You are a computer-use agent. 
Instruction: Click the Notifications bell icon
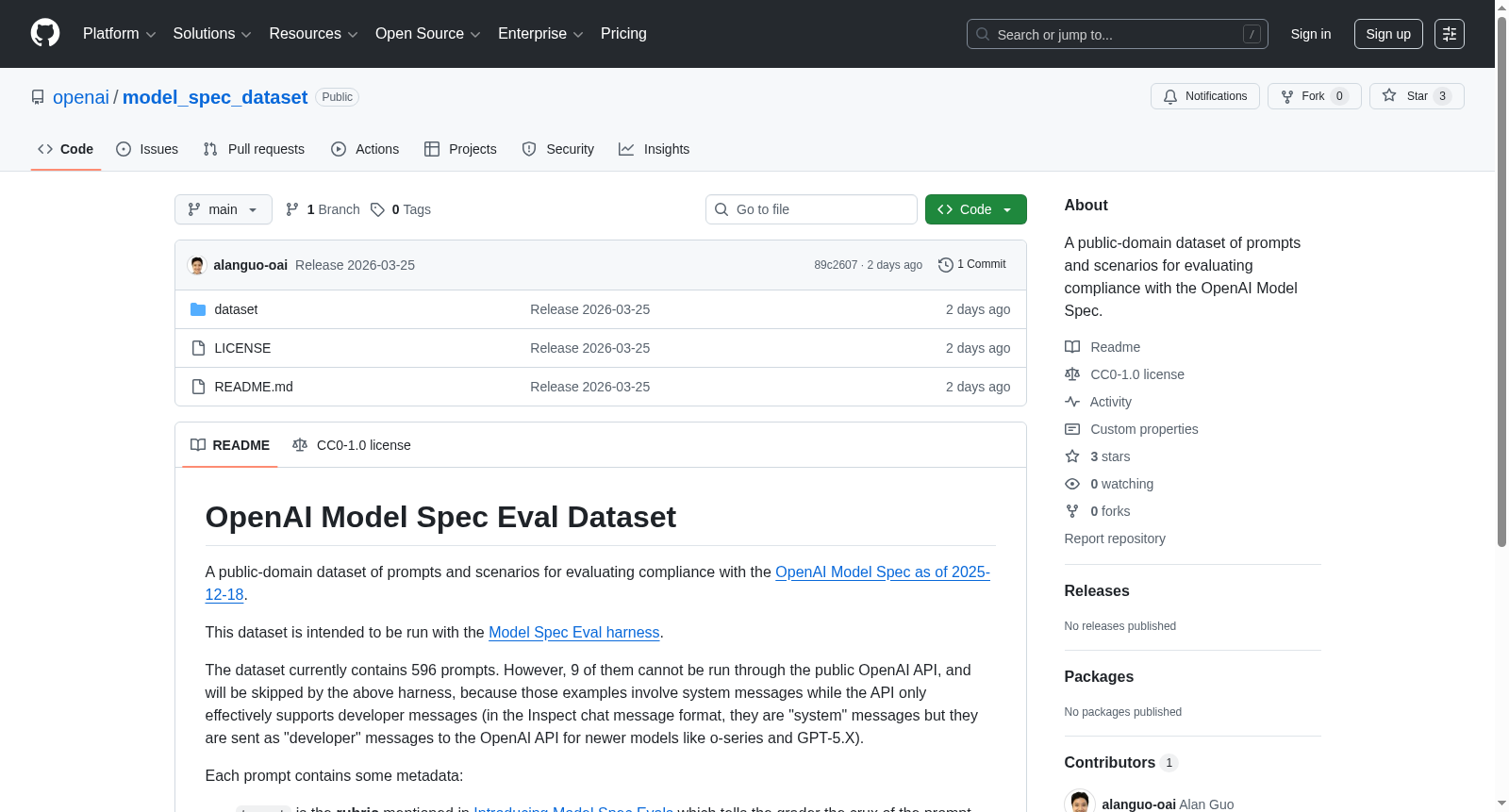pyautogui.click(x=1170, y=96)
